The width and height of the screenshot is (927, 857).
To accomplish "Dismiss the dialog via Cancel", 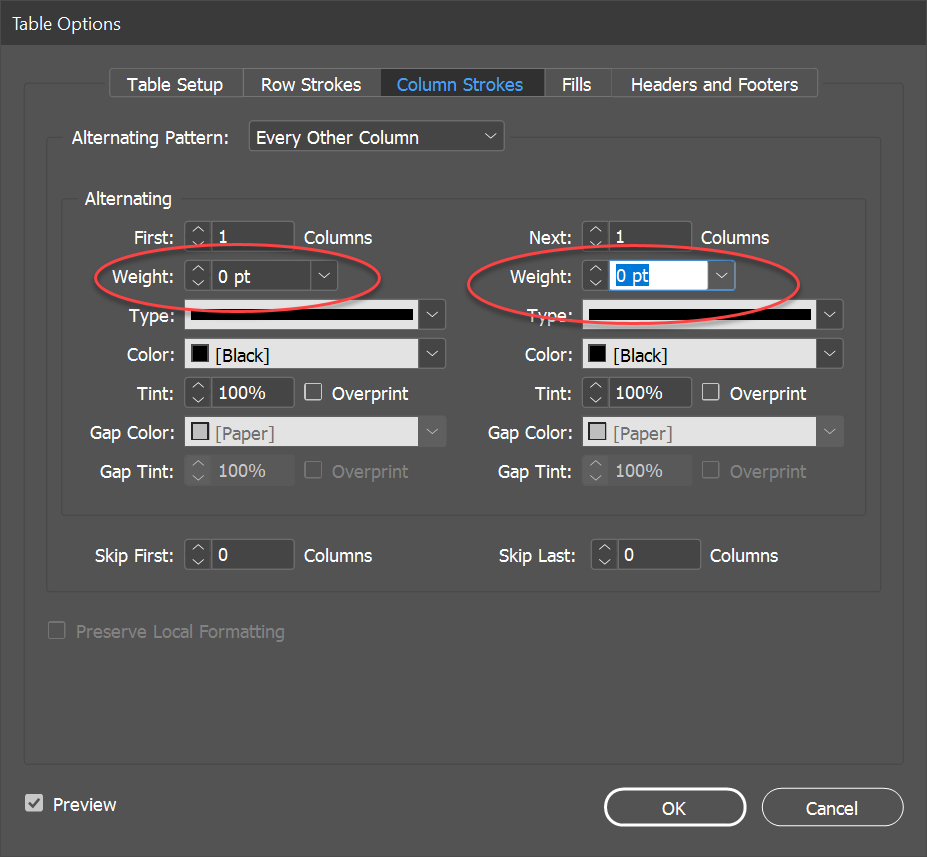I will [x=832, y=807].
